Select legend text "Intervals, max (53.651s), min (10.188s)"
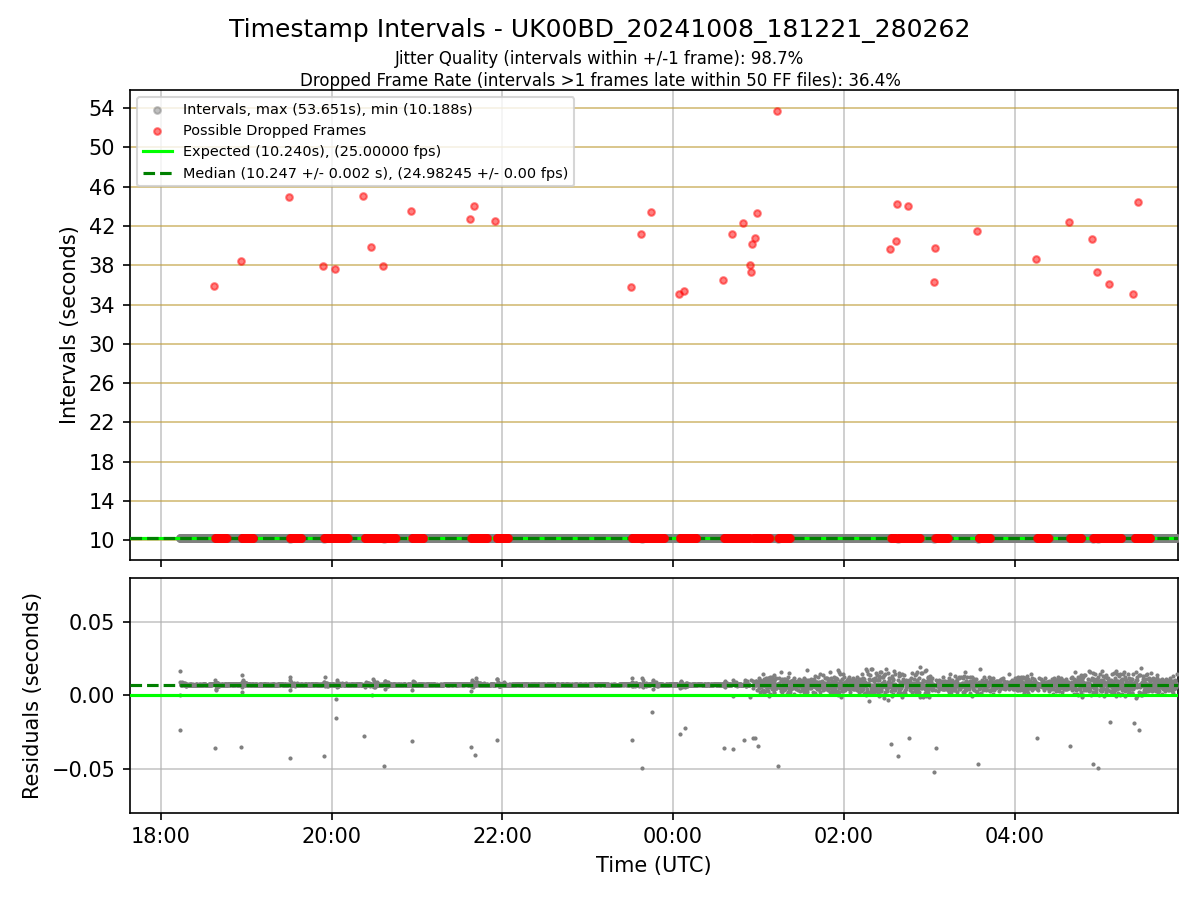This screenshot has width=1200, height=900. tap(328, 109)
